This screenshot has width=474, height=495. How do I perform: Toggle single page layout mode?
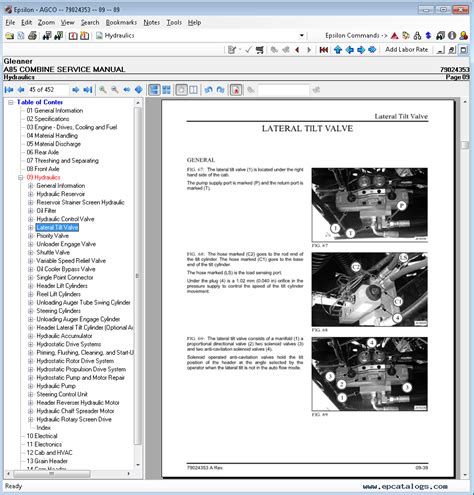181,90
